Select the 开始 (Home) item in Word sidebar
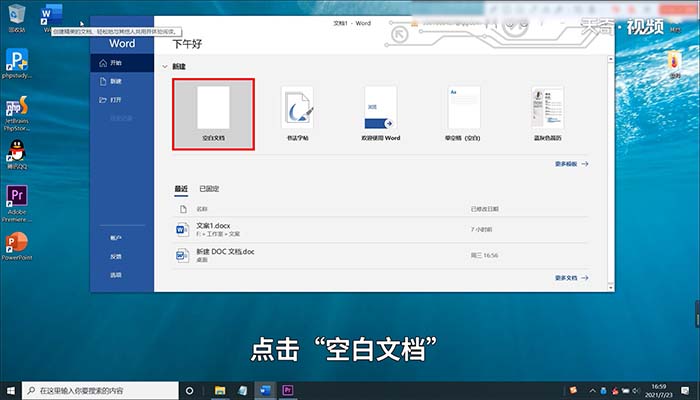 pos(122,63)
